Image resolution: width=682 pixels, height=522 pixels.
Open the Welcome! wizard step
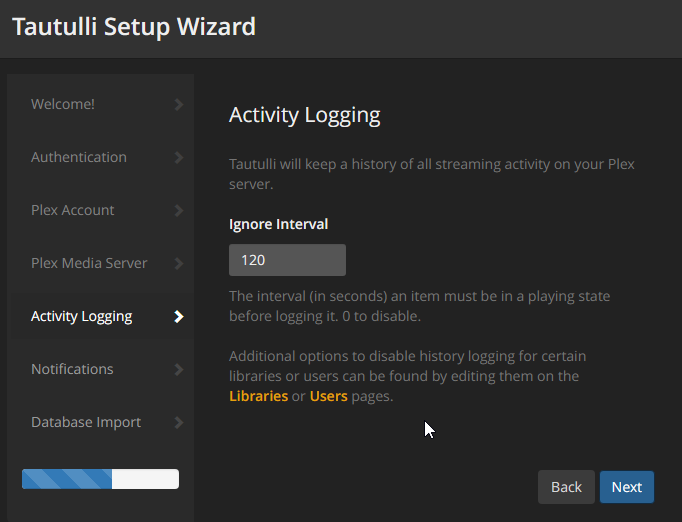click(63, 104)
